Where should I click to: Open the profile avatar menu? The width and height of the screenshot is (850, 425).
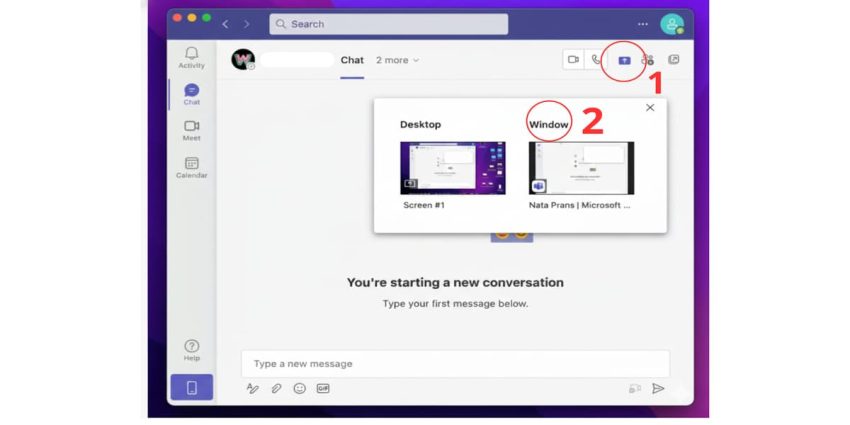(x=672, y=24)
